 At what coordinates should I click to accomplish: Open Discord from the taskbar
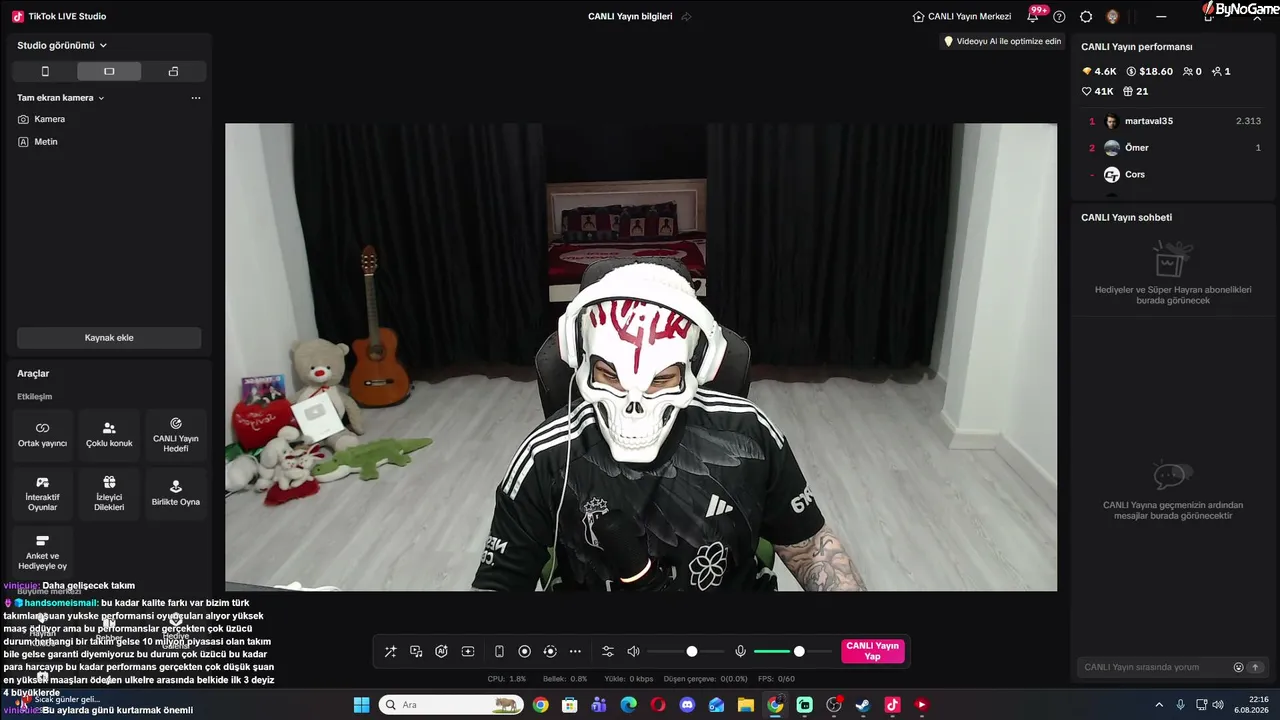point(687,705)
